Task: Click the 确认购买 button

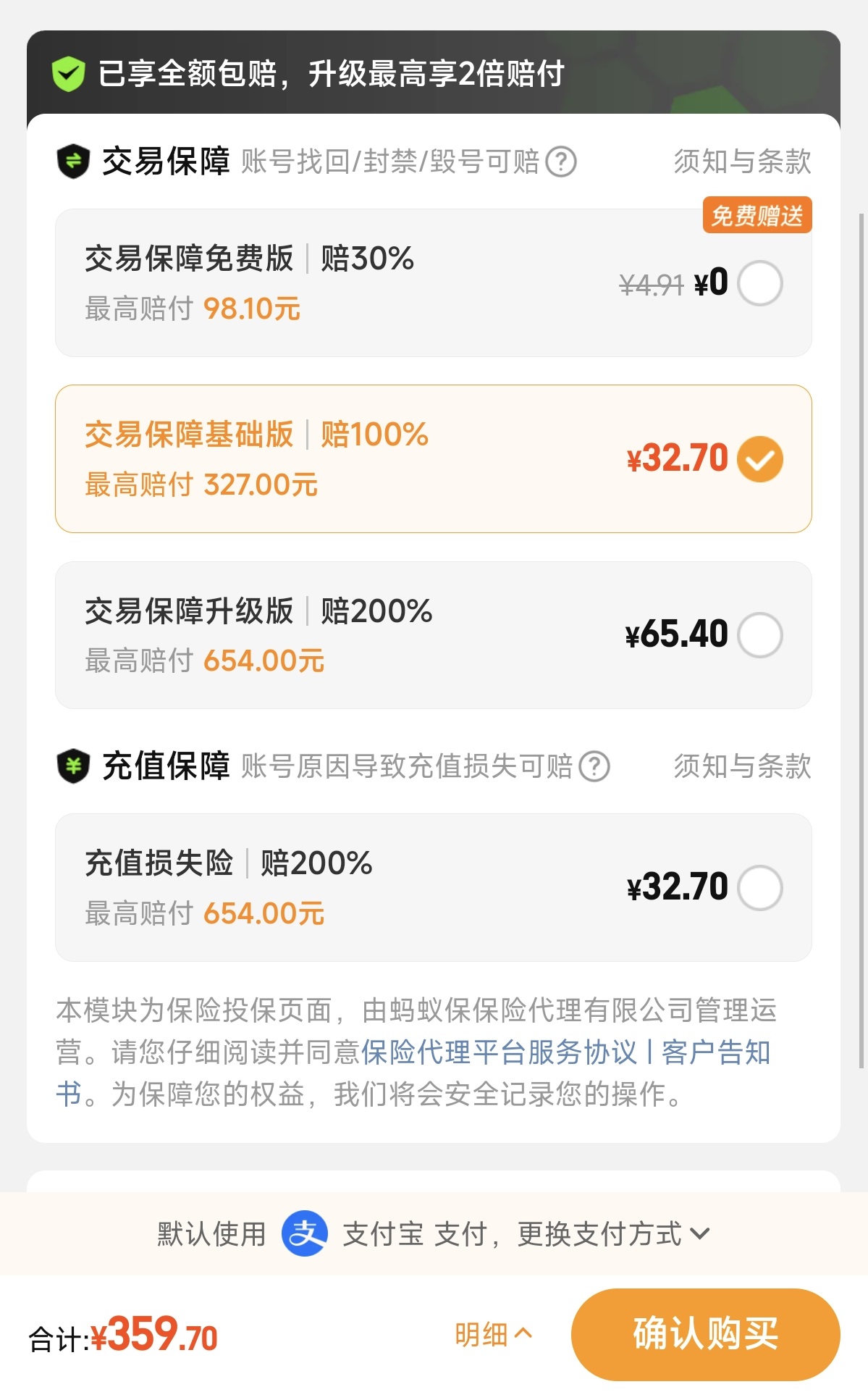Action: pos(706,1334)
